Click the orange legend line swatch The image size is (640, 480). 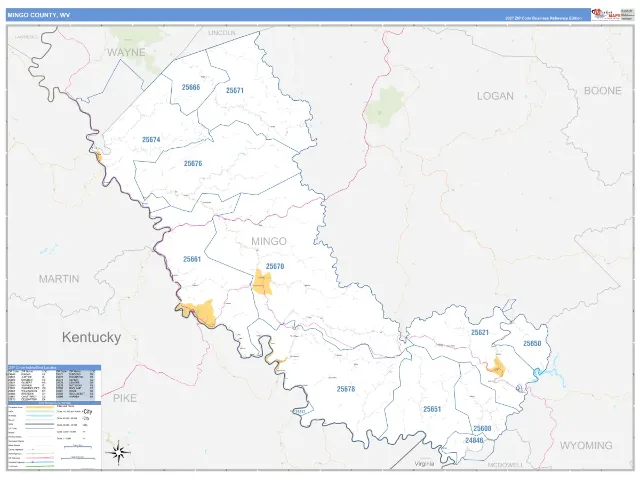40,407
